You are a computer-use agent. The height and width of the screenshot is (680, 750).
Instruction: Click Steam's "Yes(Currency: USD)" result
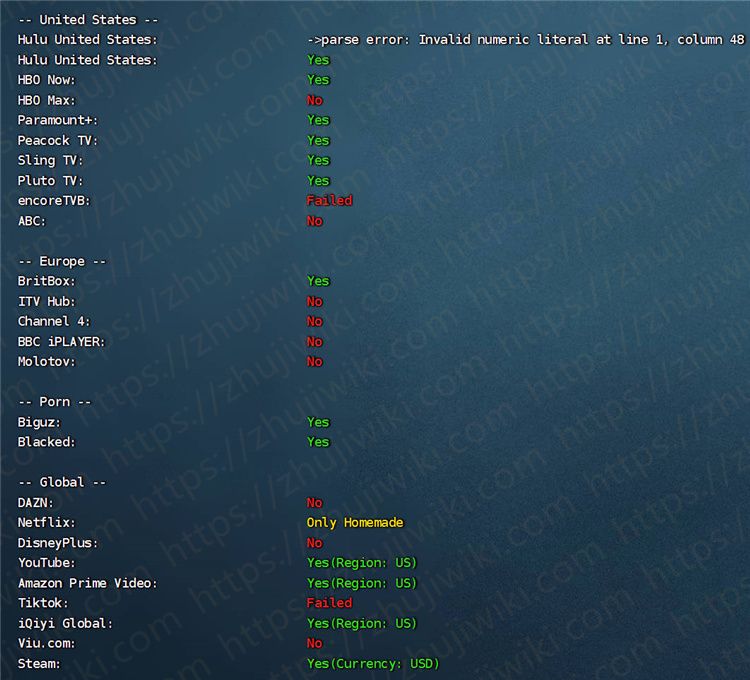click(373, 664)
